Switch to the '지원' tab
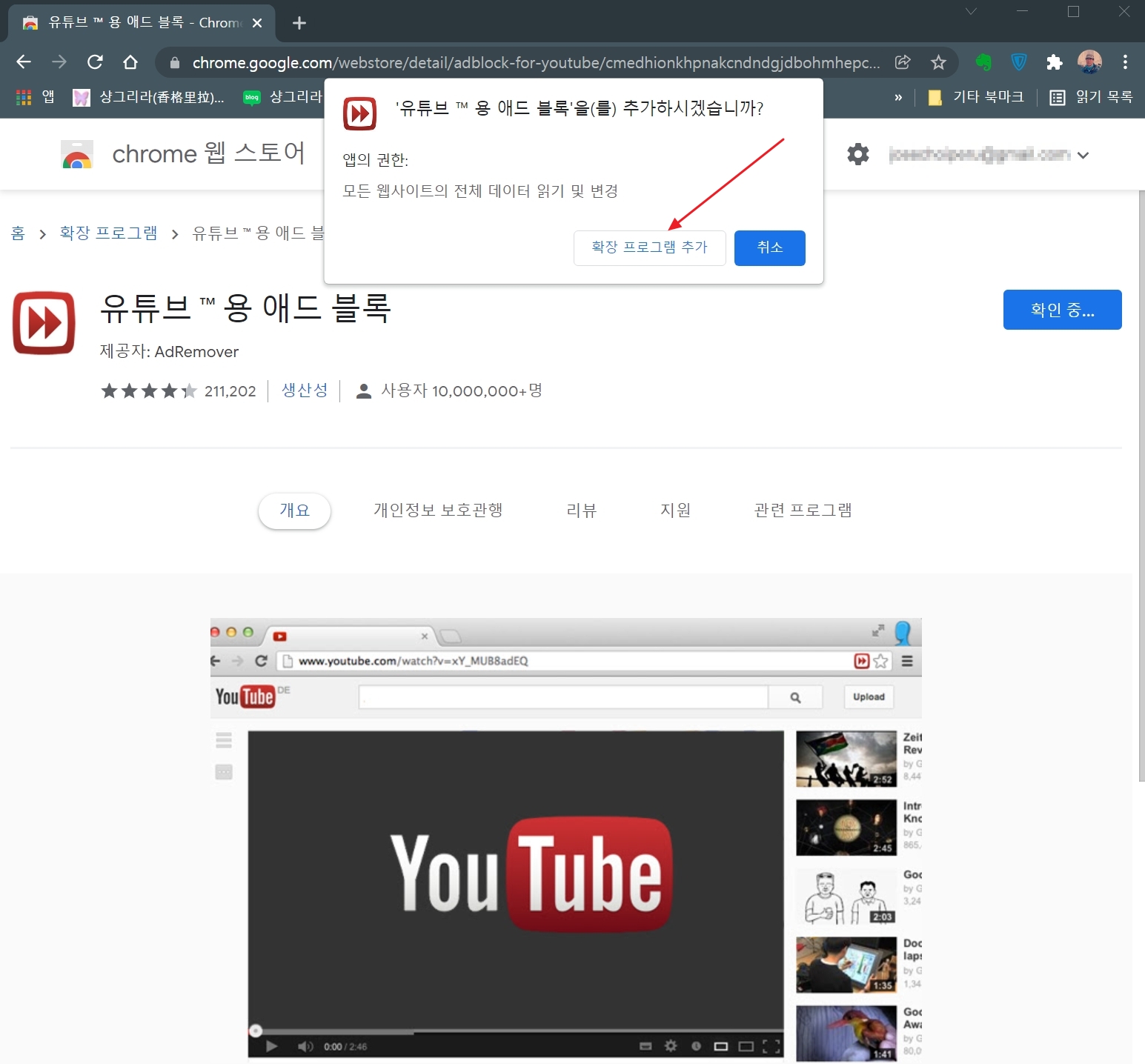Screen dimensions: 1145x1064 click(x=675, y=511)
